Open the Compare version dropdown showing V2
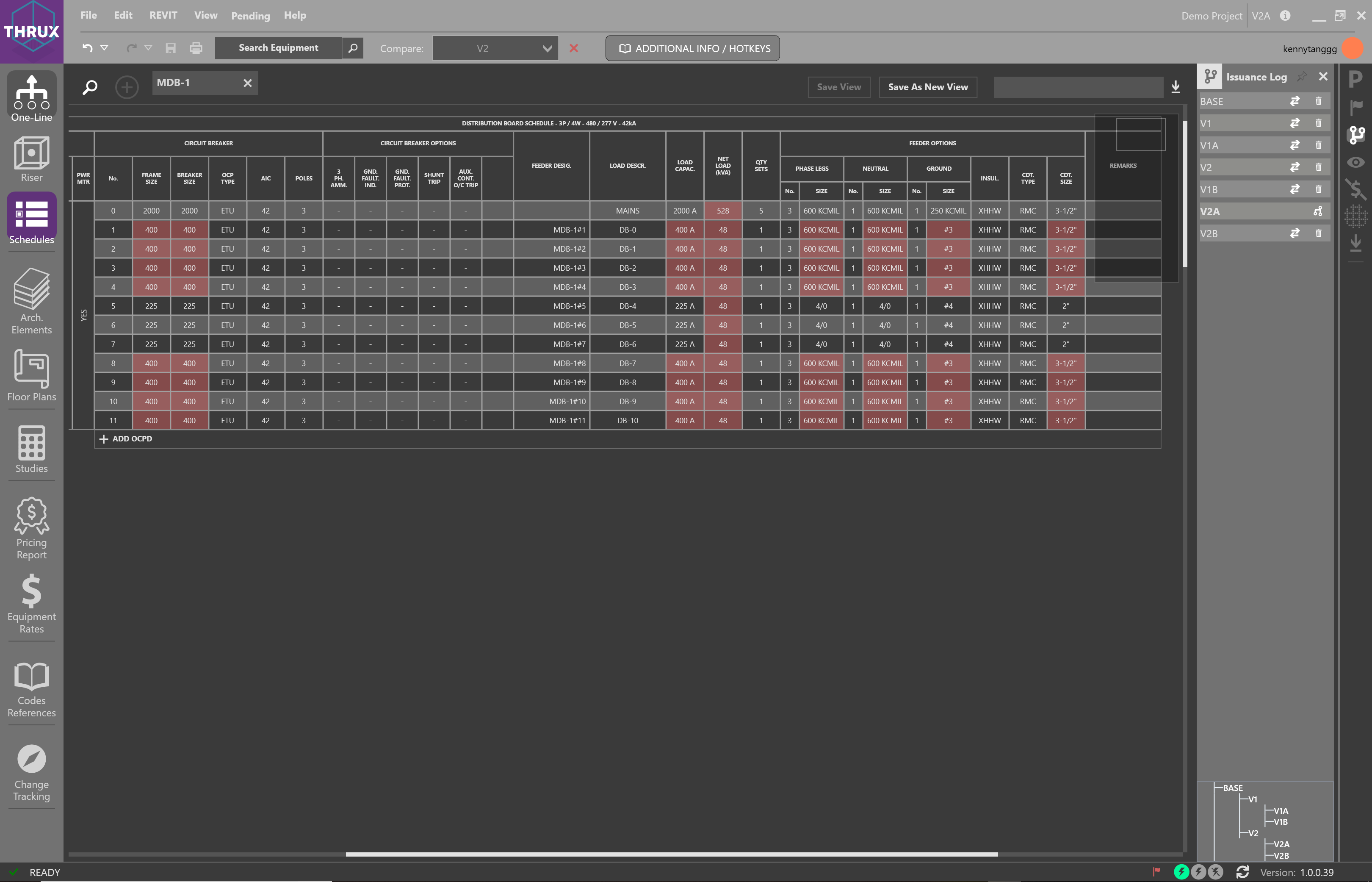Image resolution: width=1372 pixels, height=882 pixels. tap(495, 48)
